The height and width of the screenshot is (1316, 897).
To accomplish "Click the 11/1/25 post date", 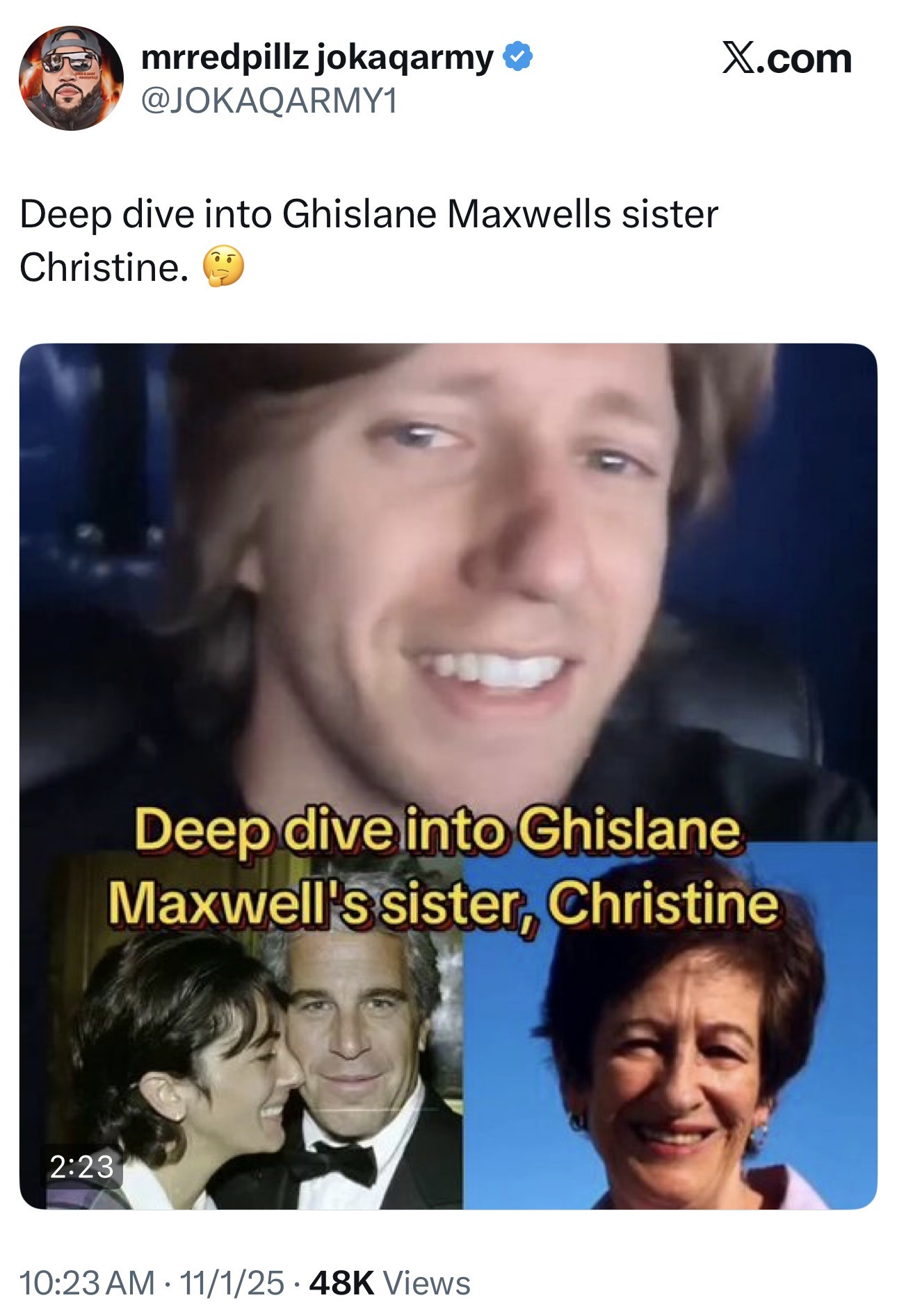I will pos(232,1283).
